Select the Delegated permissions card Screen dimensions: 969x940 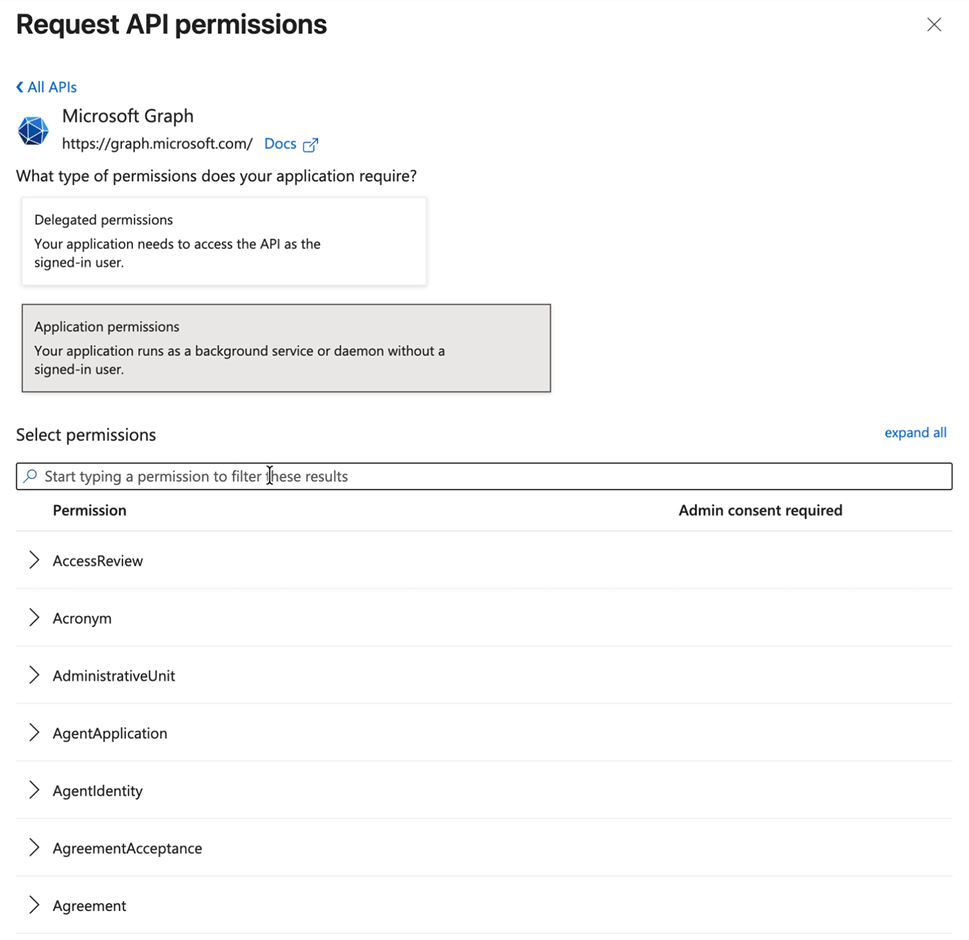[x=224, y=241]
